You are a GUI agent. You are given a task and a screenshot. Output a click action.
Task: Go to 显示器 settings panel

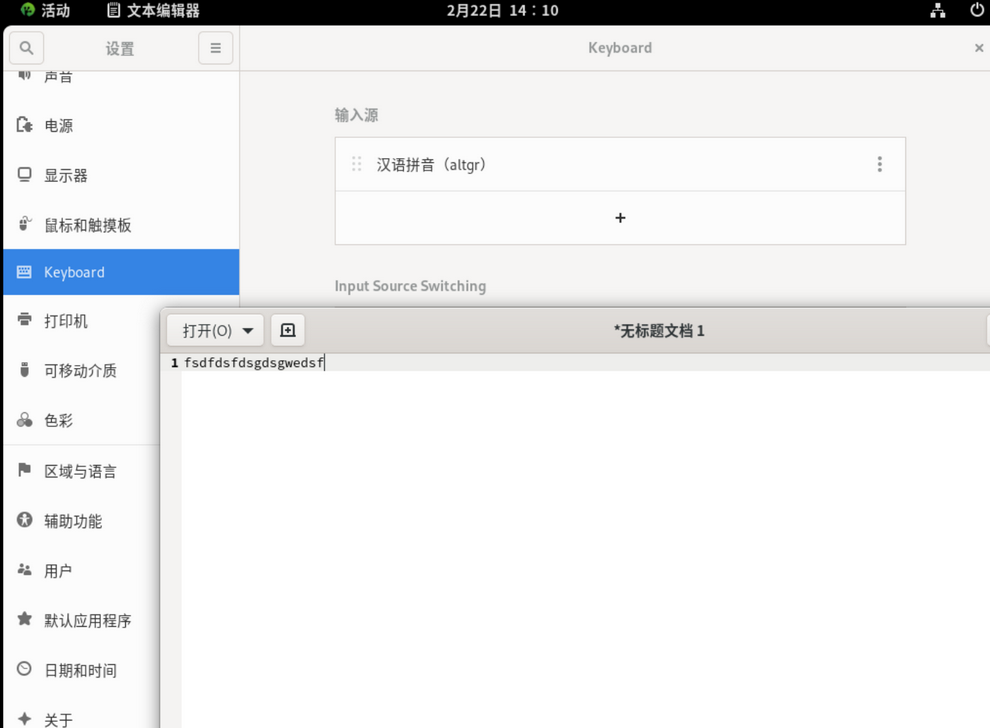pyautogui.click(x=66, y=176)
